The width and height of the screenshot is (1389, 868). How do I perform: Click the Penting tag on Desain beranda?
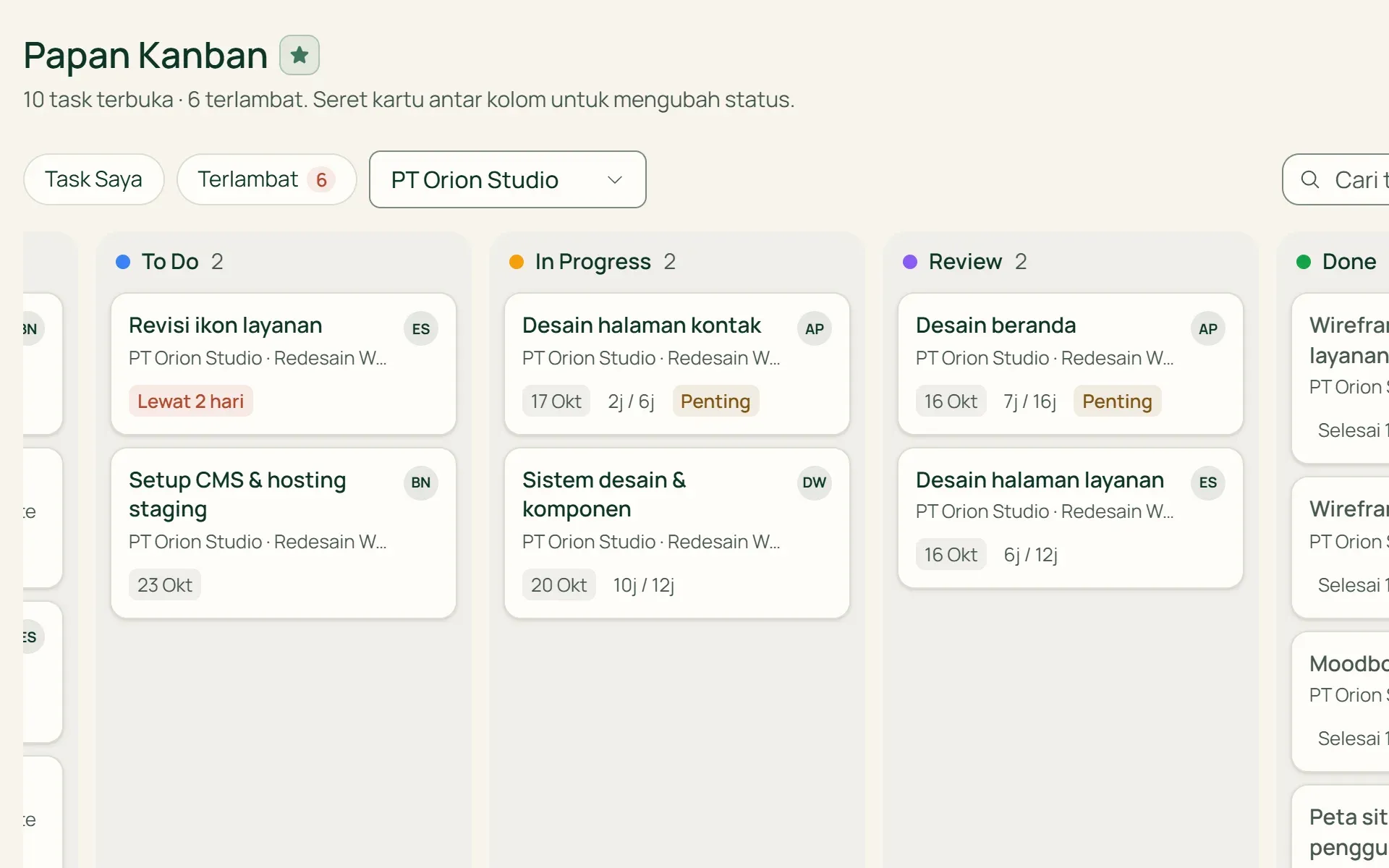coord(1117,401)
